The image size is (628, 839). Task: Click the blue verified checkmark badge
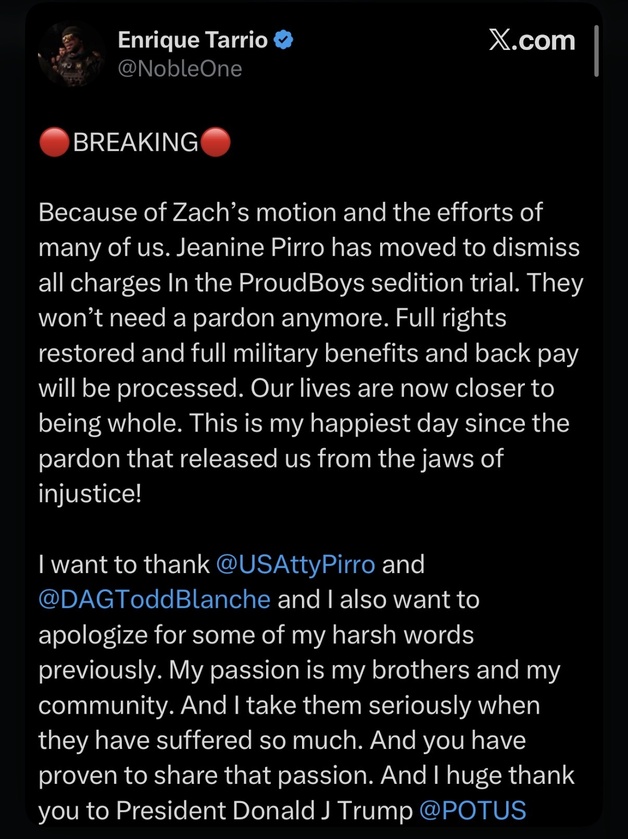pyautogui.click(x=284, y=41)
